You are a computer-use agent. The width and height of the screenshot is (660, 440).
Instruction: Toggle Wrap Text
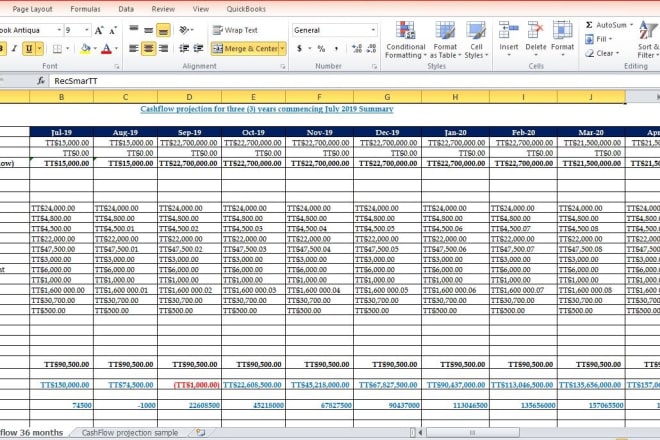[x=235, y=30]
